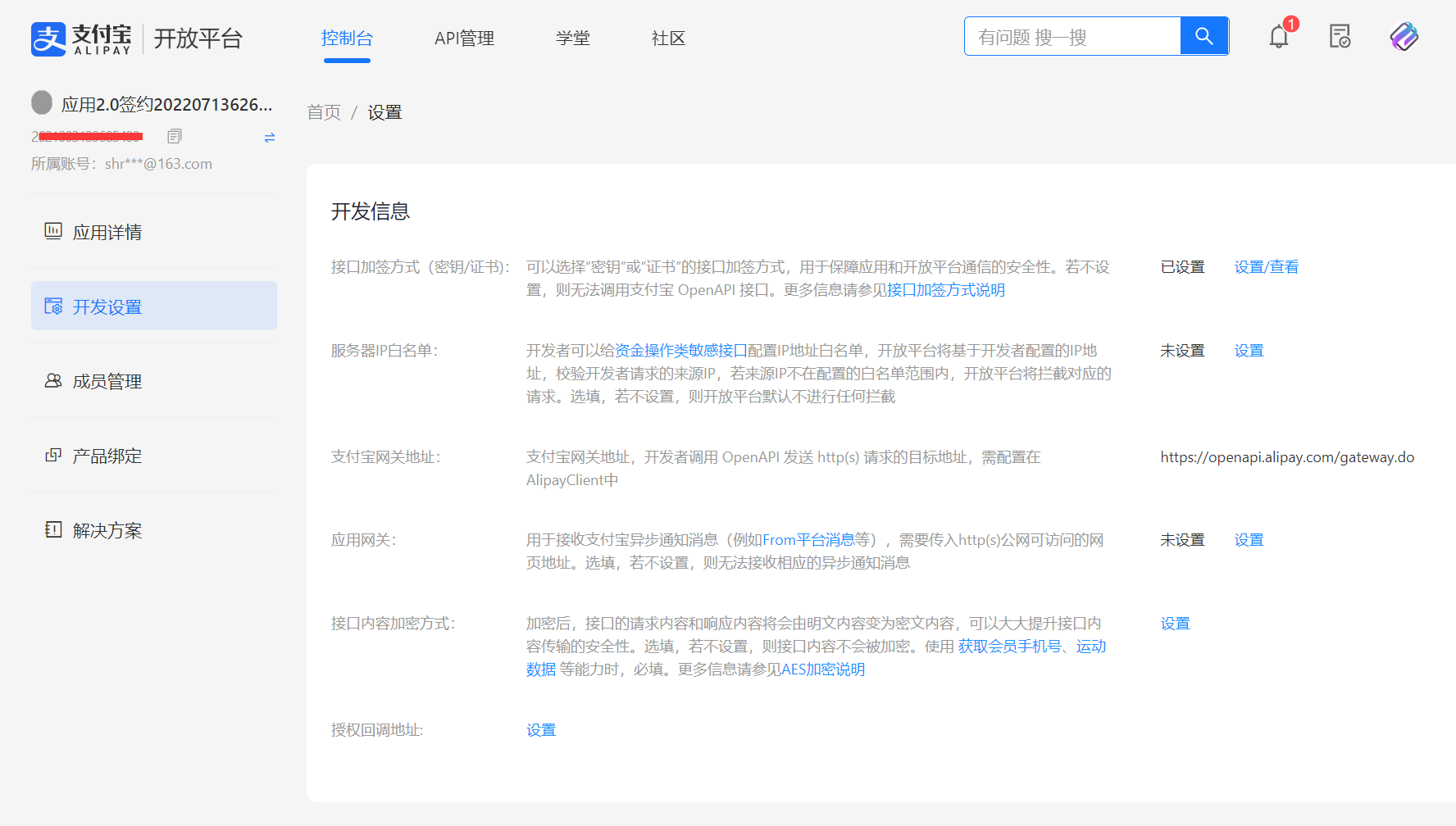Open the document checklist icon in header
This screenshot has width=1456, height=826.
pos(1340,37)
